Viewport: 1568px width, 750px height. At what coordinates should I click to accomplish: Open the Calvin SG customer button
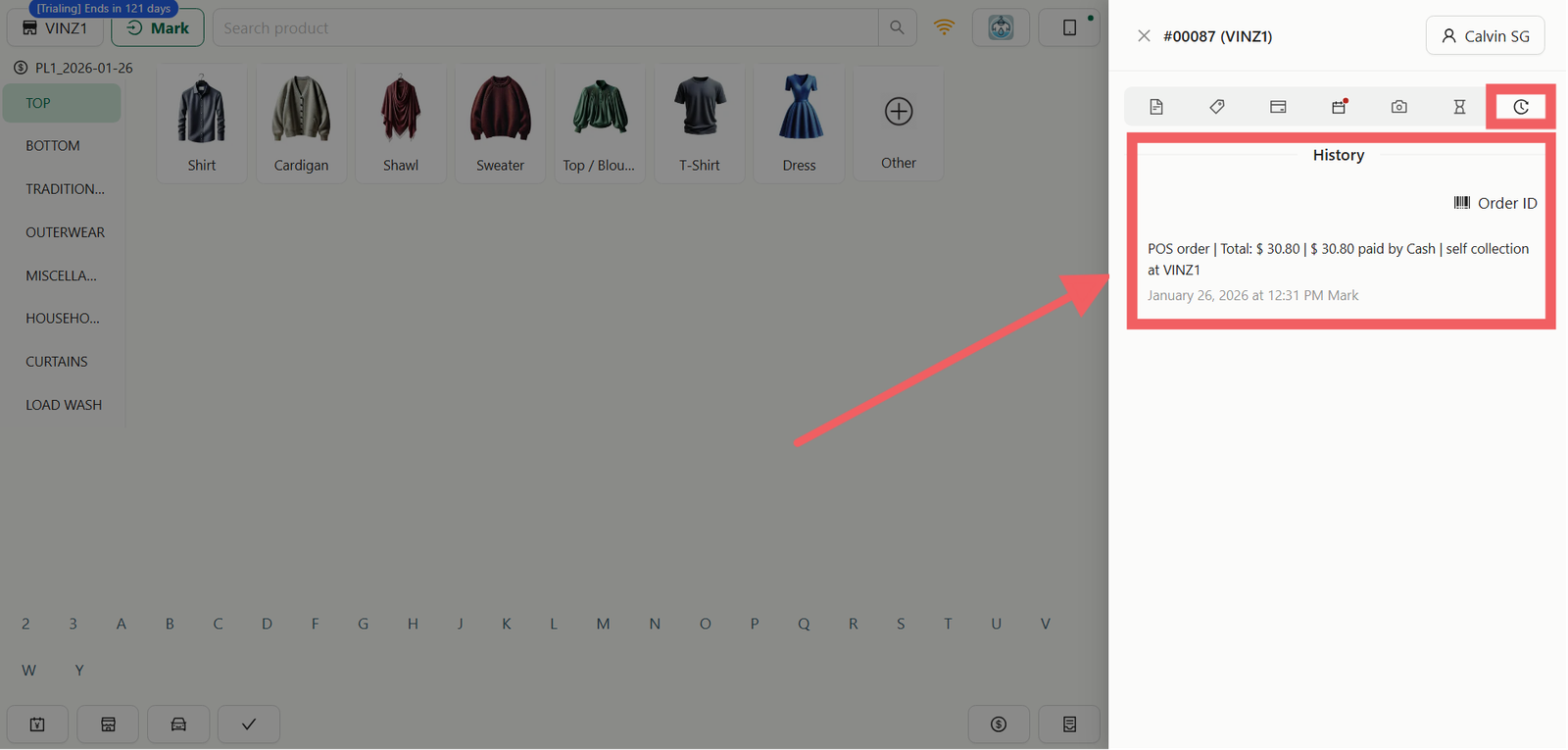(x=1485, y=35)
